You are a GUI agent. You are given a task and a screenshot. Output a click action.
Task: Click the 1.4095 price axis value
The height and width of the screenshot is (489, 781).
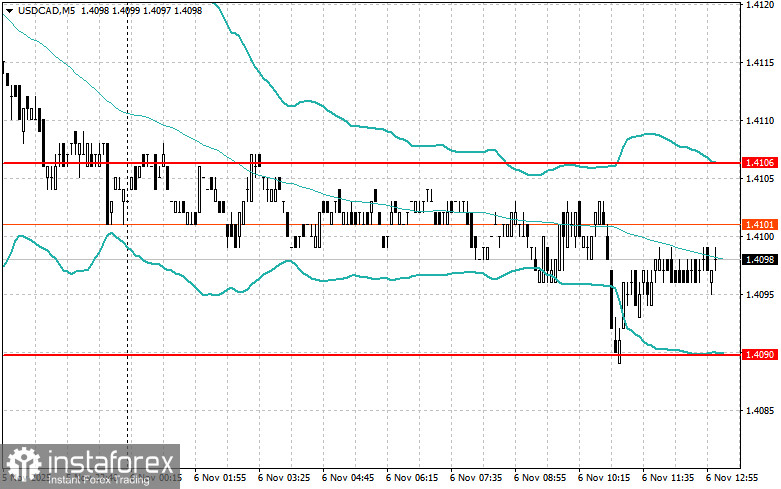pos(760,294)
